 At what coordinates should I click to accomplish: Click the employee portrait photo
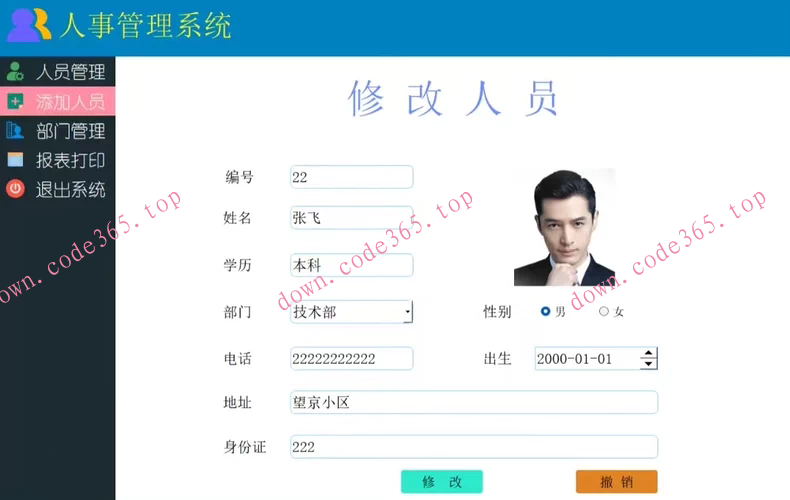tap(564, 227)
